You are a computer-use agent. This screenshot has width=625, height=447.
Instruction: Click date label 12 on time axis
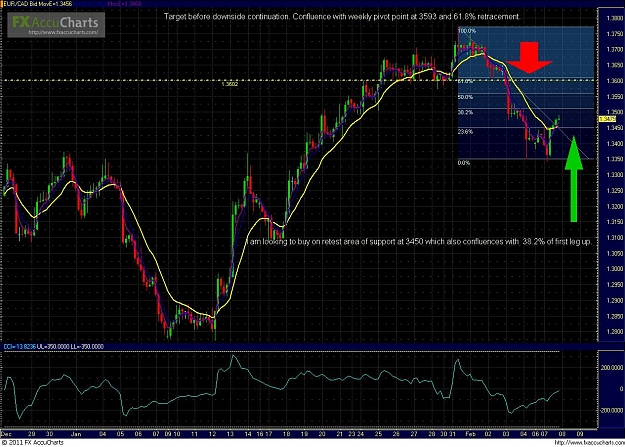point(212,434)
